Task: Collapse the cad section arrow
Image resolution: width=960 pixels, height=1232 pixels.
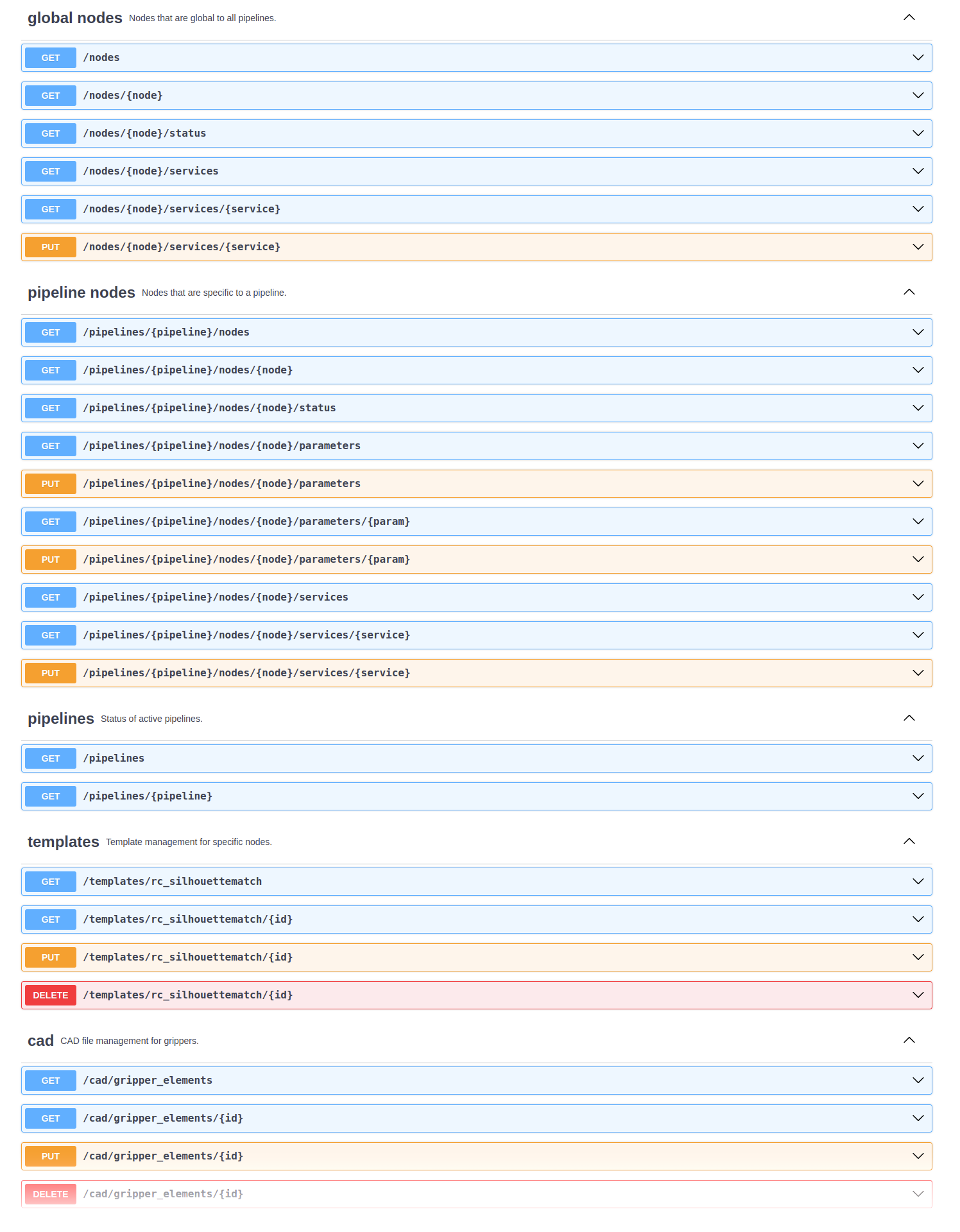Action: pyautogui.click(x=909, y=1041)
